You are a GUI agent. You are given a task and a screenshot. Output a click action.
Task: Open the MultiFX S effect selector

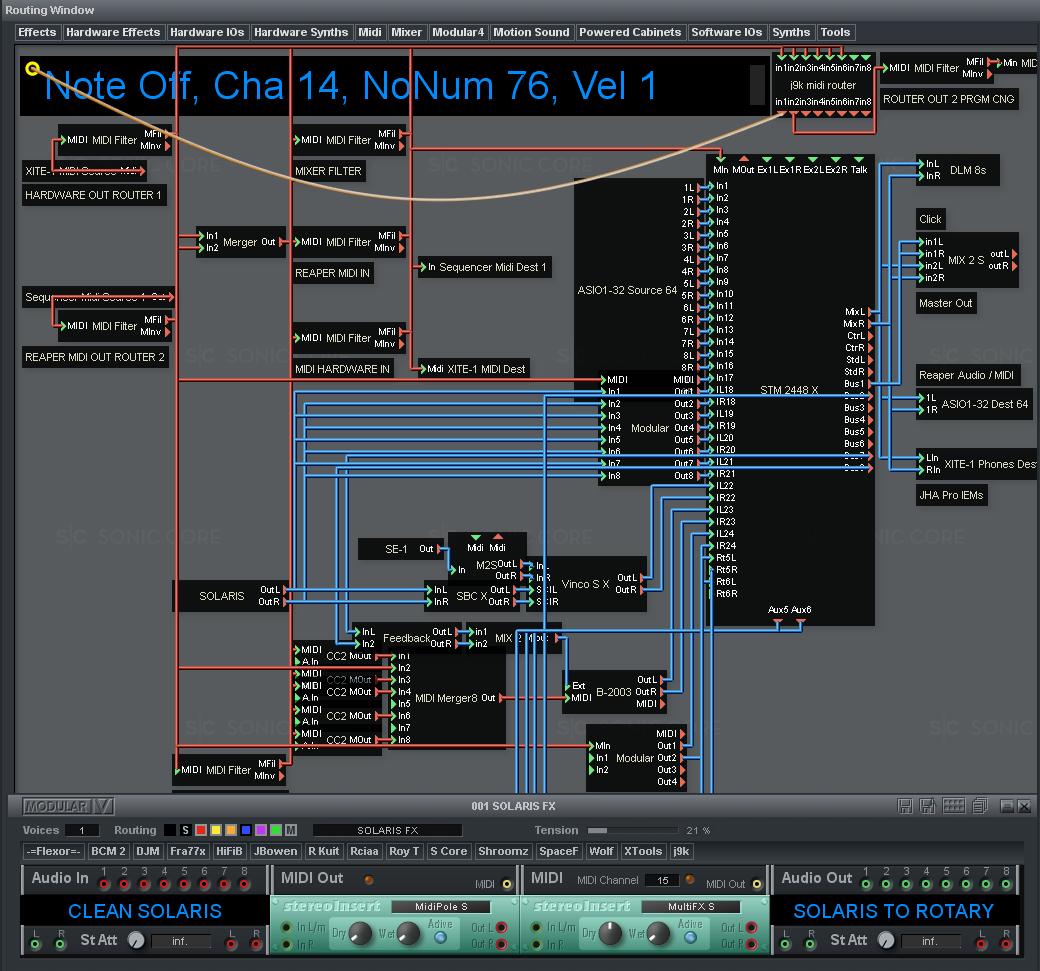pyautogui.click(x=691, y=906)
